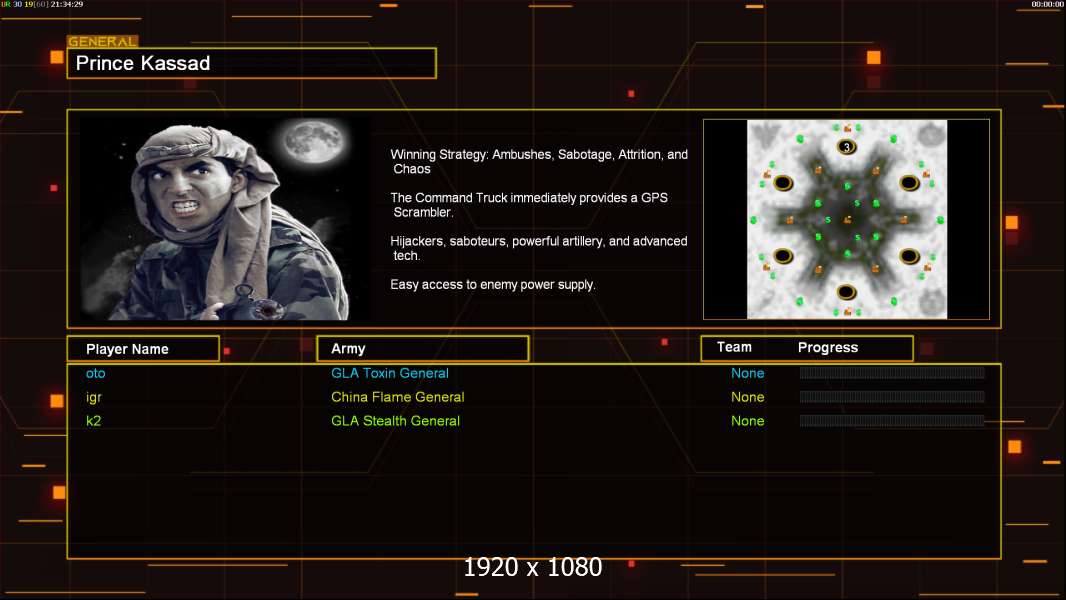Select player name oto
Image resolution: width=1066 pixels, height=600 pixels.
click(x=96, y=373)
